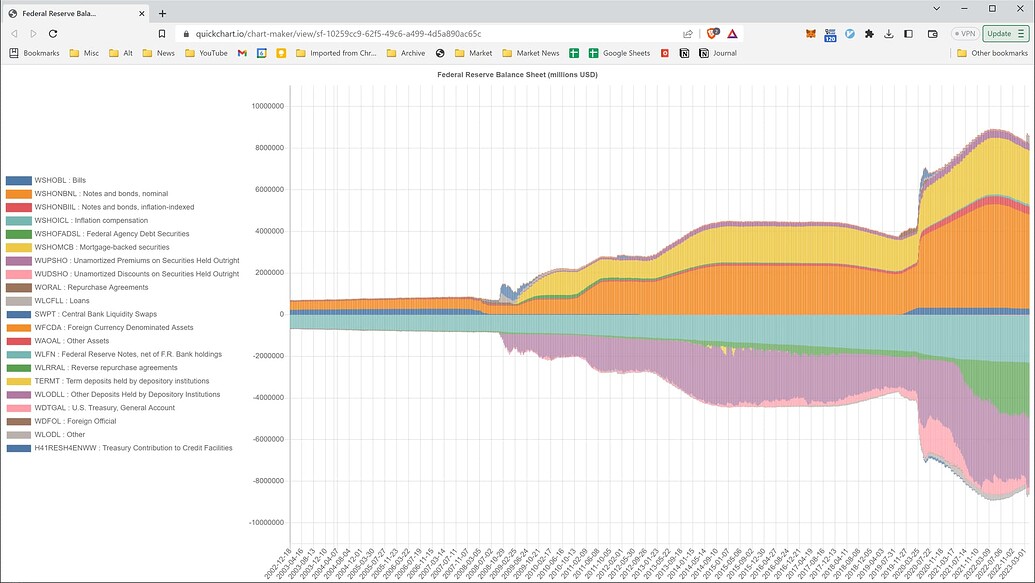Click the Brave Rewards triangle icon
Image resolution: width=1035 pixels, height=583 pixels.
tap(732, 33)
